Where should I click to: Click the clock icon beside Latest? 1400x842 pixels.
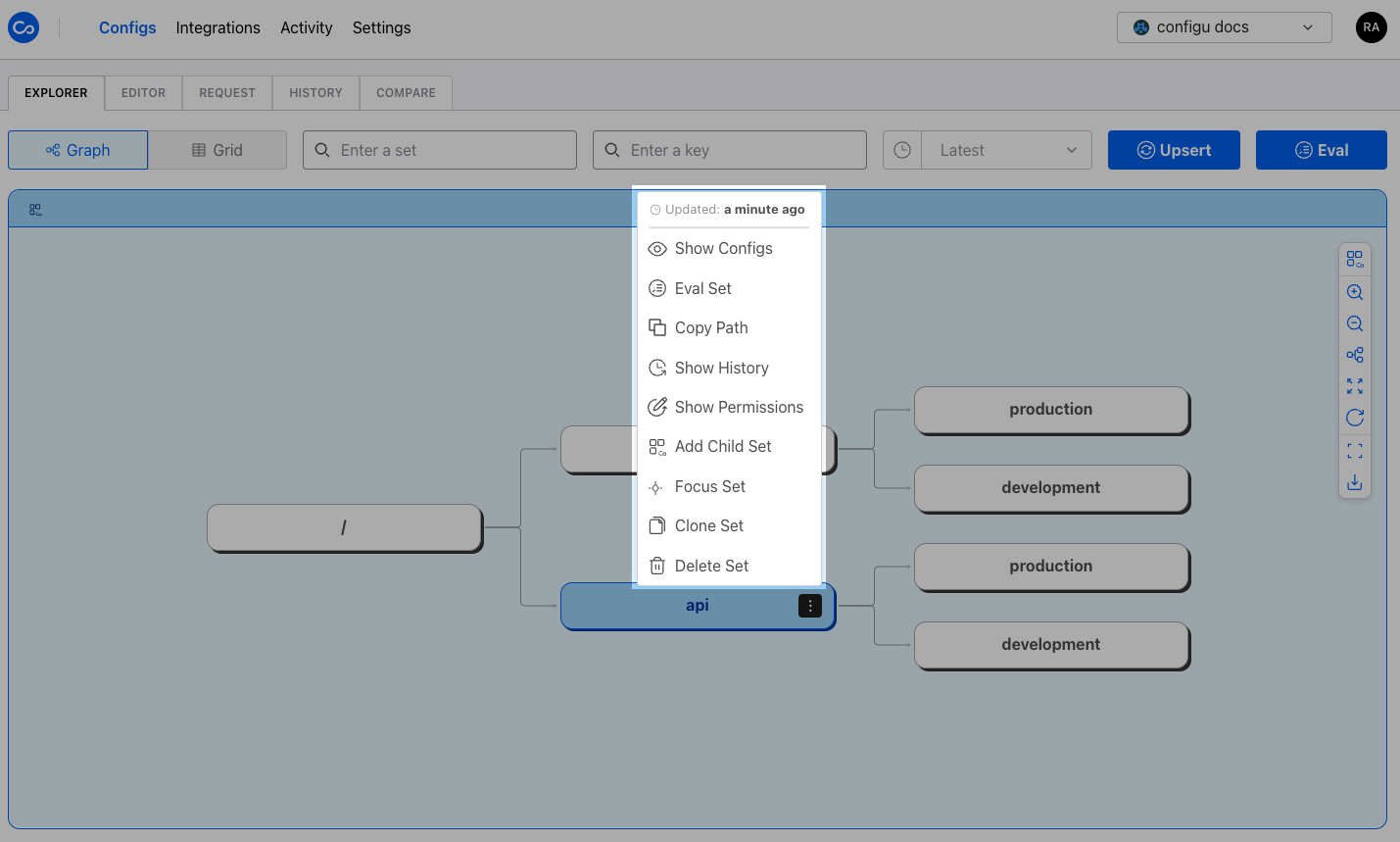click(902, 150)
